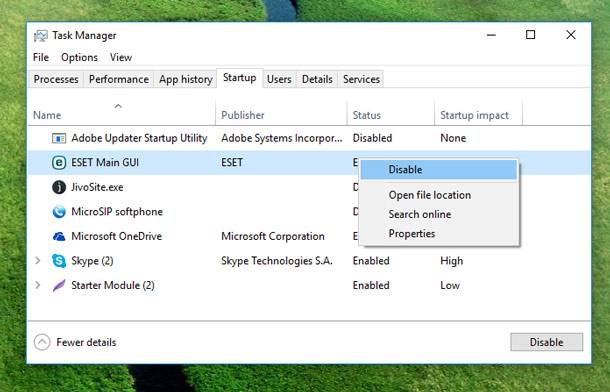The image size is (610, 392).
Task: Click the None startup impact value
Action: (453, 138)
